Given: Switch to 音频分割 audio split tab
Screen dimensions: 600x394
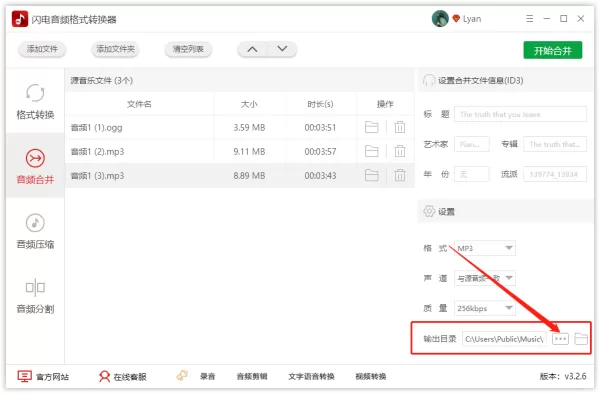Looking at the screenshot, I should [x=35, y=295].
